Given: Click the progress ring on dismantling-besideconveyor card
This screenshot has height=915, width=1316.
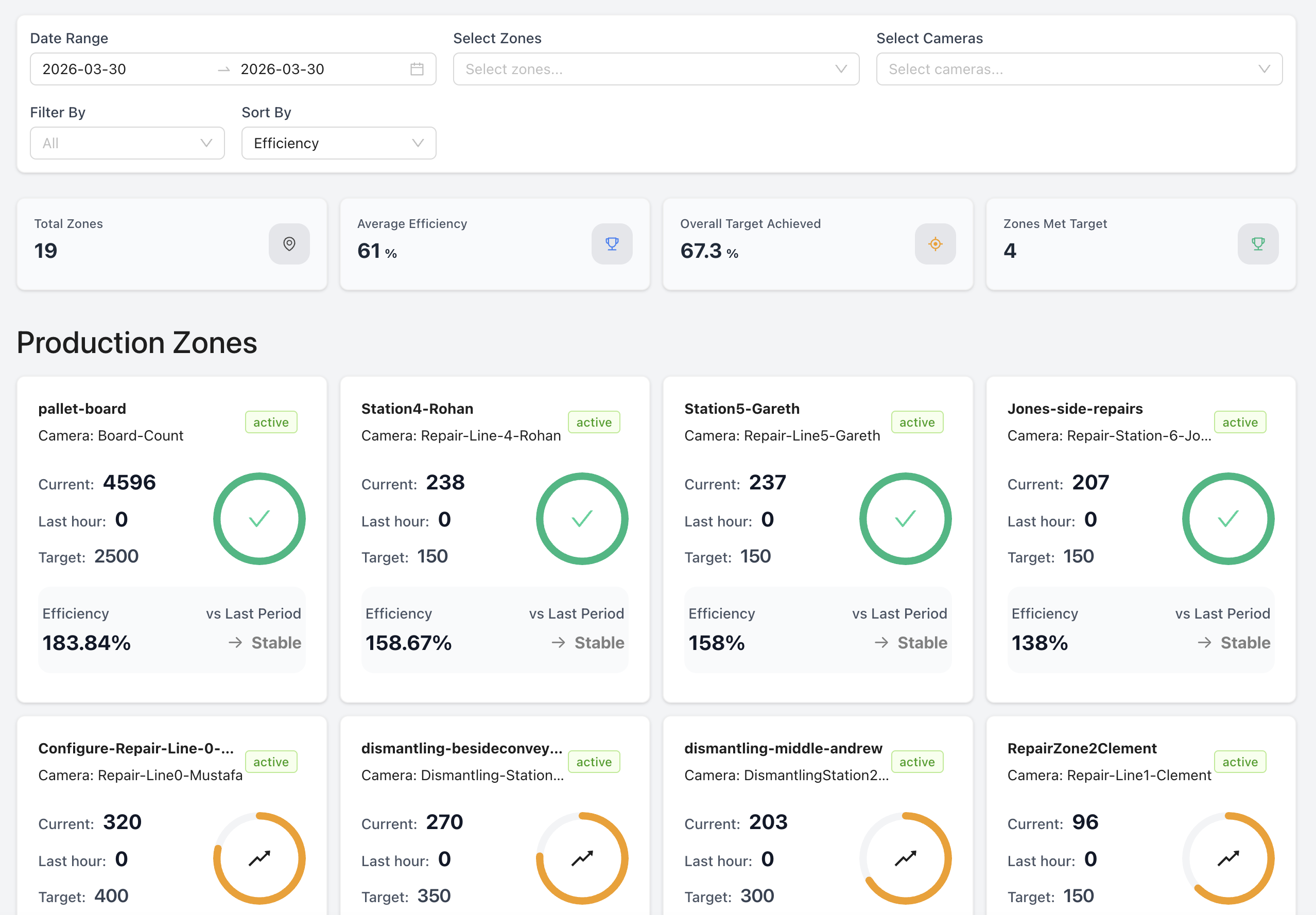Looking at the screenshot, I should pyautogui.click(x=582, y=858).
